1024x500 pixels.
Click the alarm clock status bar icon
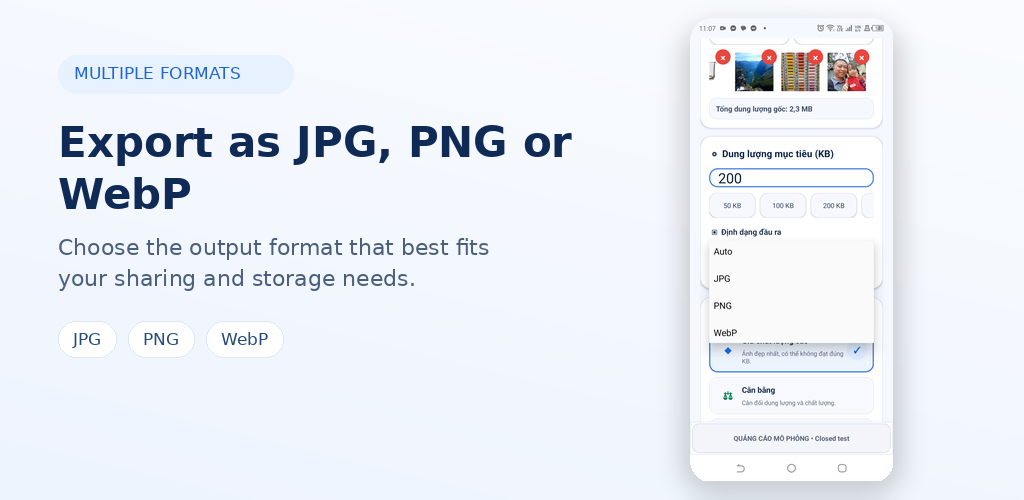(x=821, y=28)
